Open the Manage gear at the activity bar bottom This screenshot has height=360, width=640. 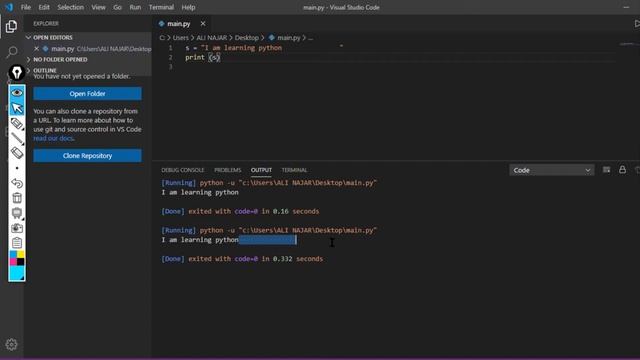click(x=11, y=344)
